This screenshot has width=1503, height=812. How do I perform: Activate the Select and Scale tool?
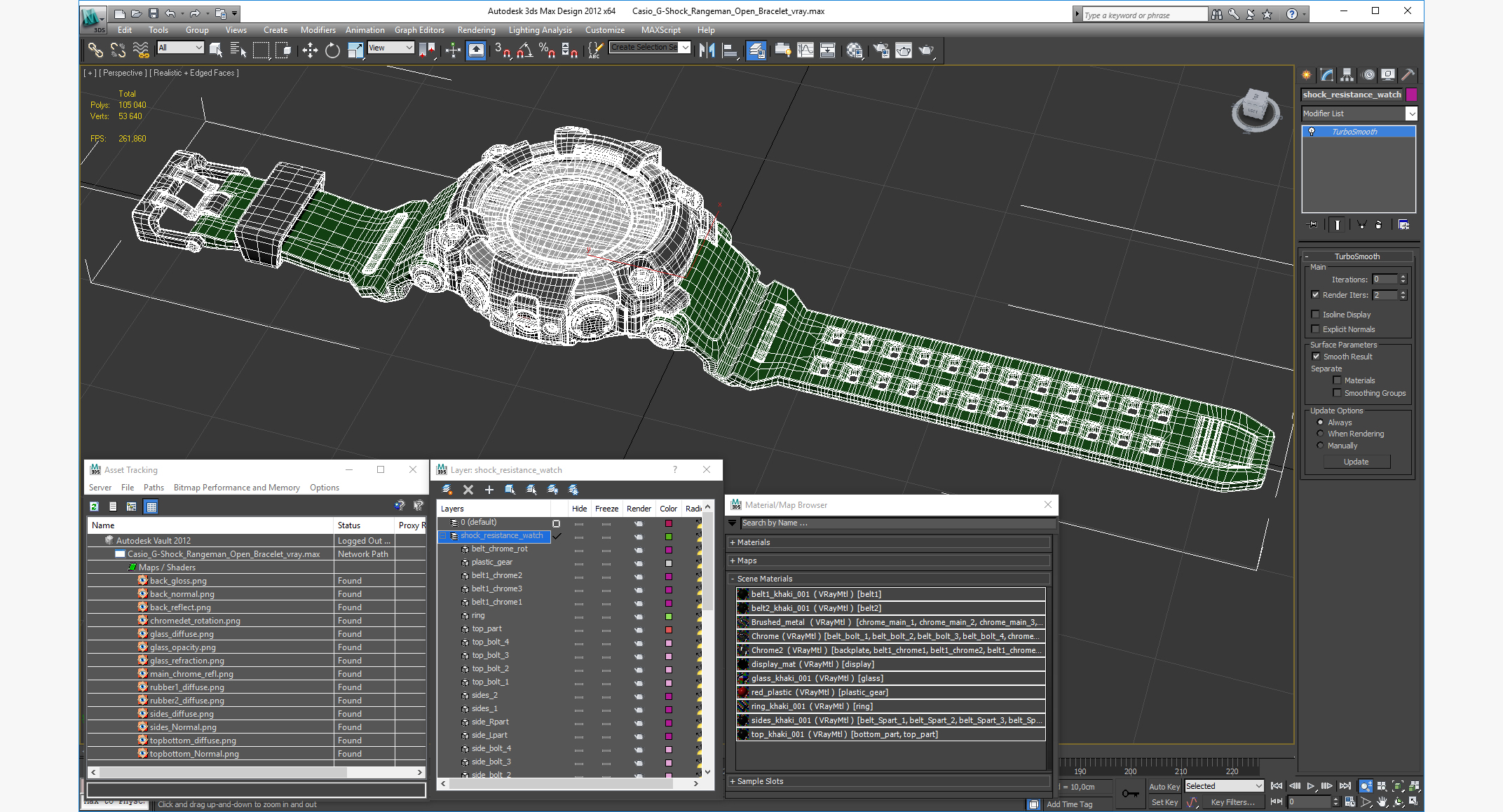pos(355,50)
